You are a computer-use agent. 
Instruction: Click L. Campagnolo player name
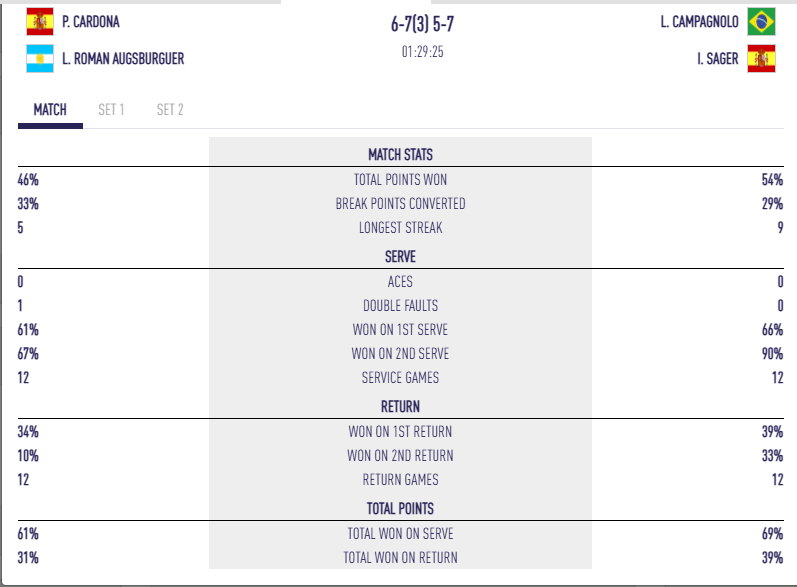(x=699, y=21)
